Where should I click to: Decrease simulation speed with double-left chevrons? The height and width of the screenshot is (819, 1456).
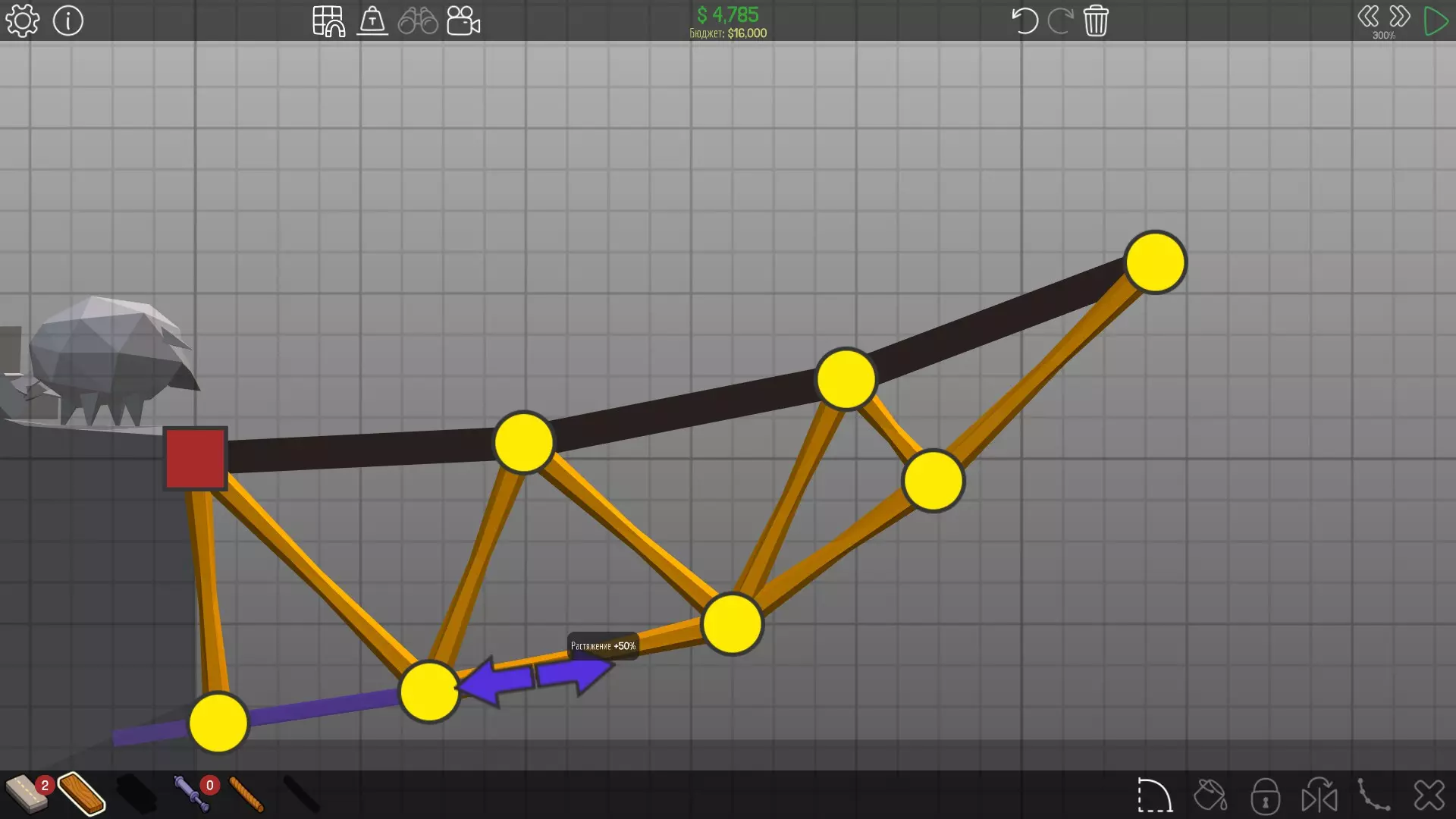click(x=1368, y=17)
